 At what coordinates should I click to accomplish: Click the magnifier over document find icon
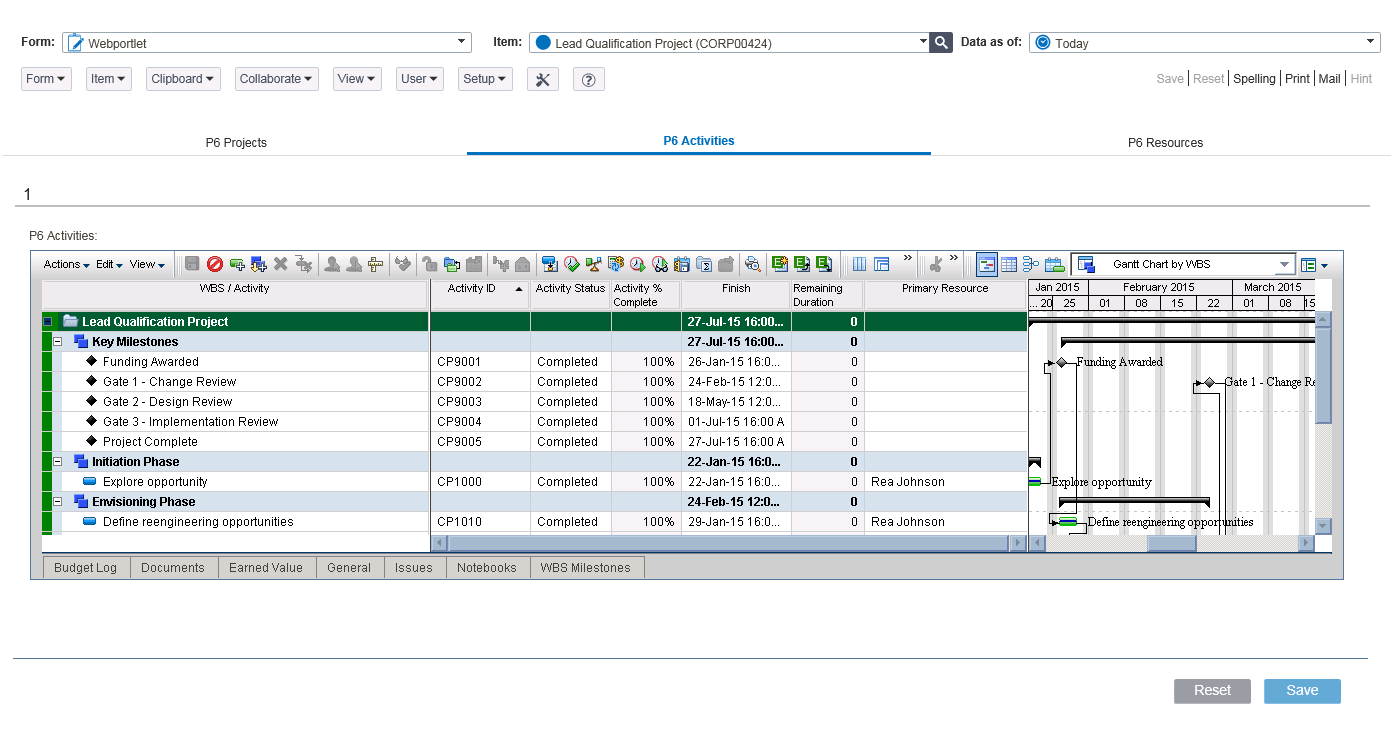[x=753, y=264]
